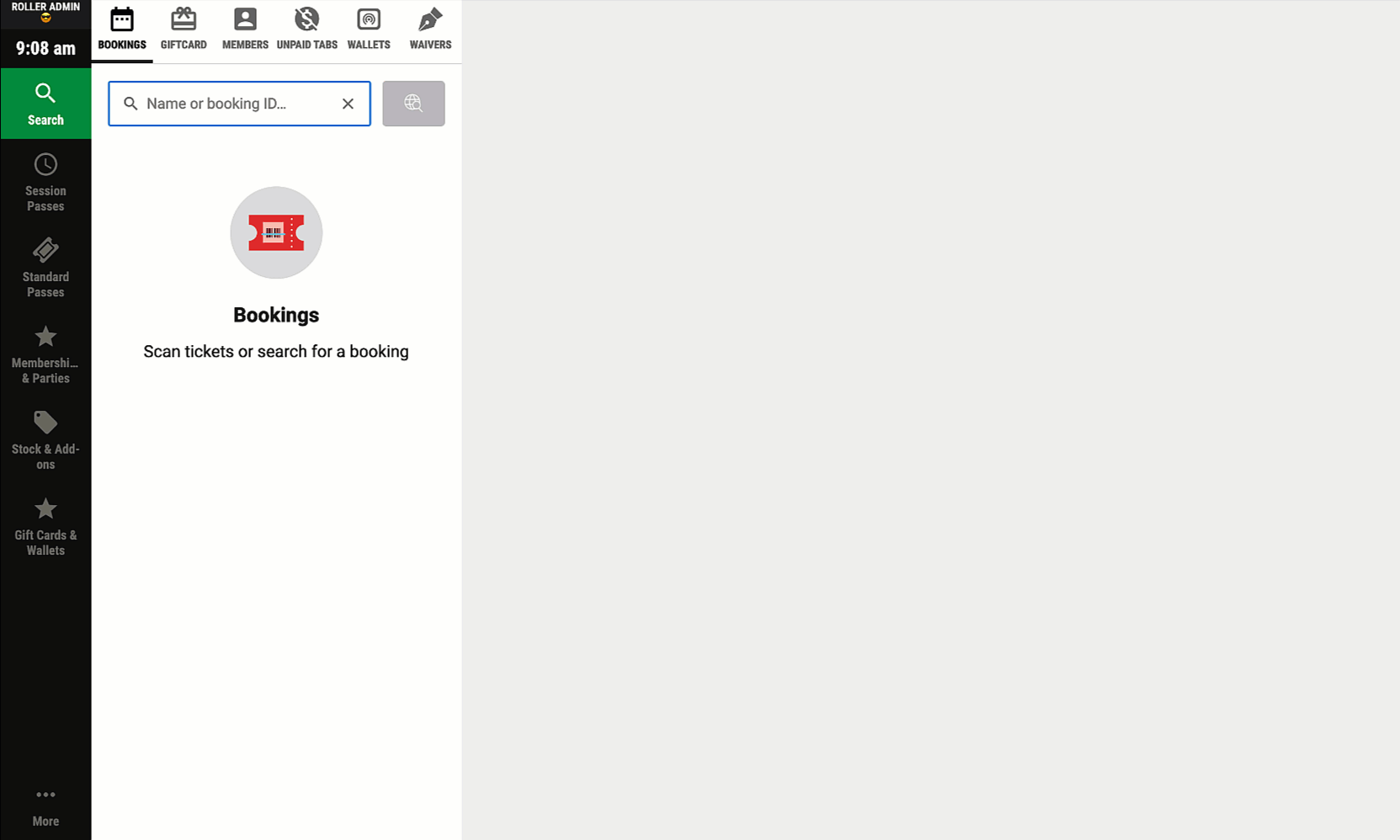Screen dimensions: 1400x840
Task: Open the Members tab
Action: (245, 30)
